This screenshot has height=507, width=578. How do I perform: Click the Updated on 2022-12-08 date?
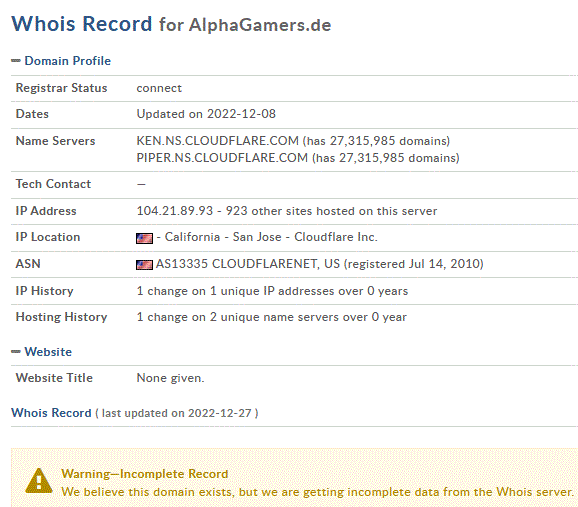tap(206, 114)
